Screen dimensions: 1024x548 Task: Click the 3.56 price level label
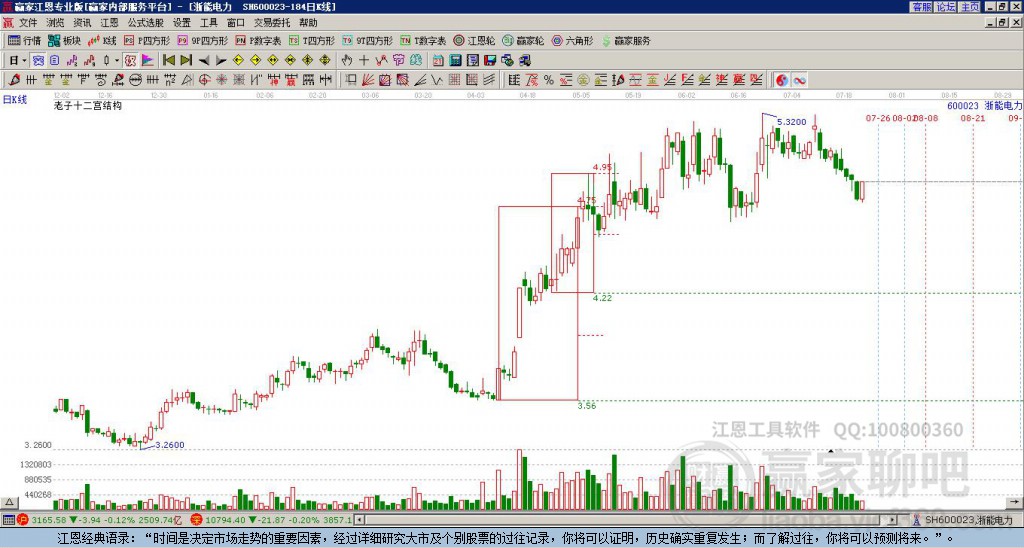(x=586, y=406)
